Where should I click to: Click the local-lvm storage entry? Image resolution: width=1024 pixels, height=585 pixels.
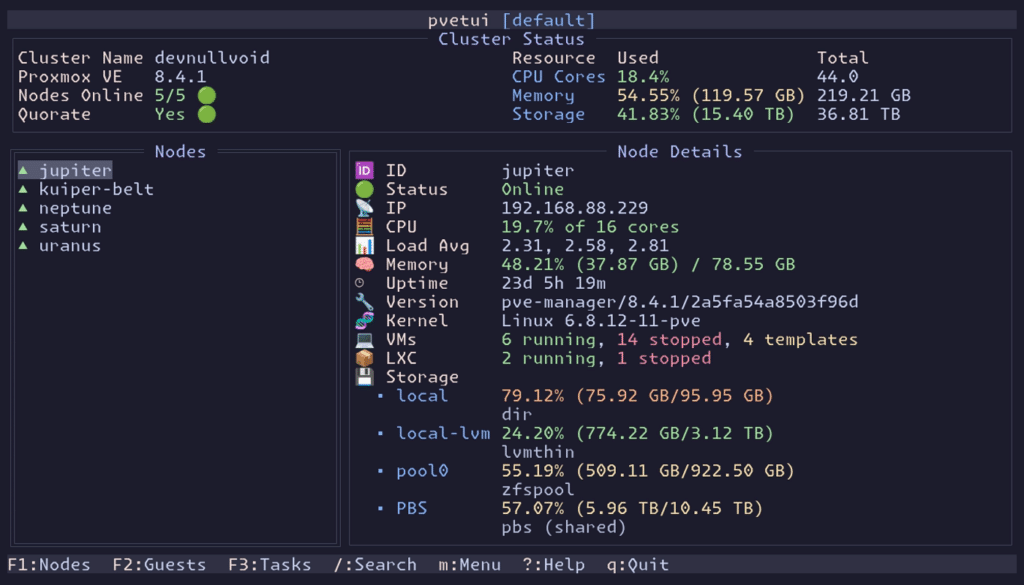[x=443, y=434]
